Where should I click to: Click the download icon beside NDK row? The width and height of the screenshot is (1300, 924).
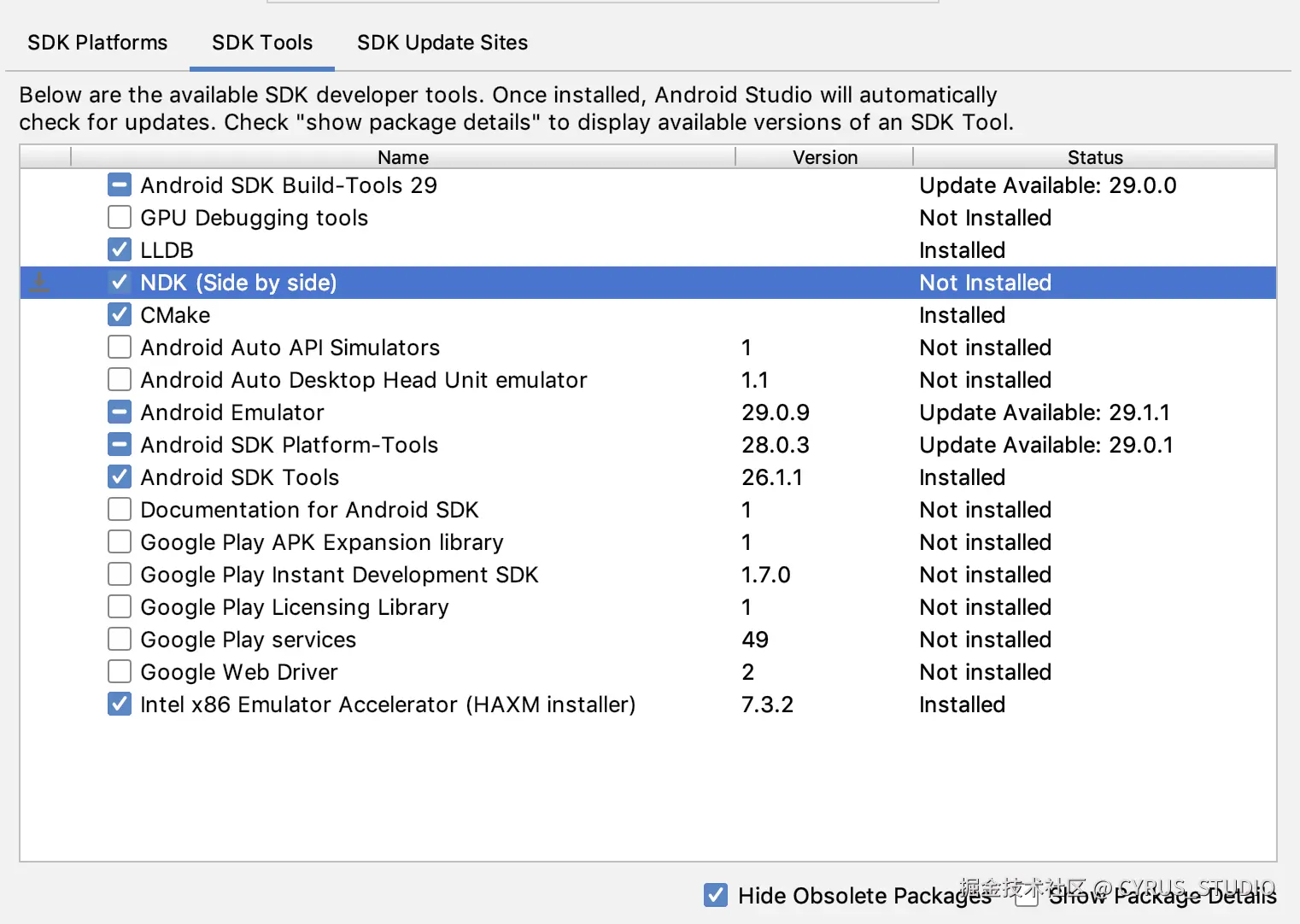click(39, 283)
